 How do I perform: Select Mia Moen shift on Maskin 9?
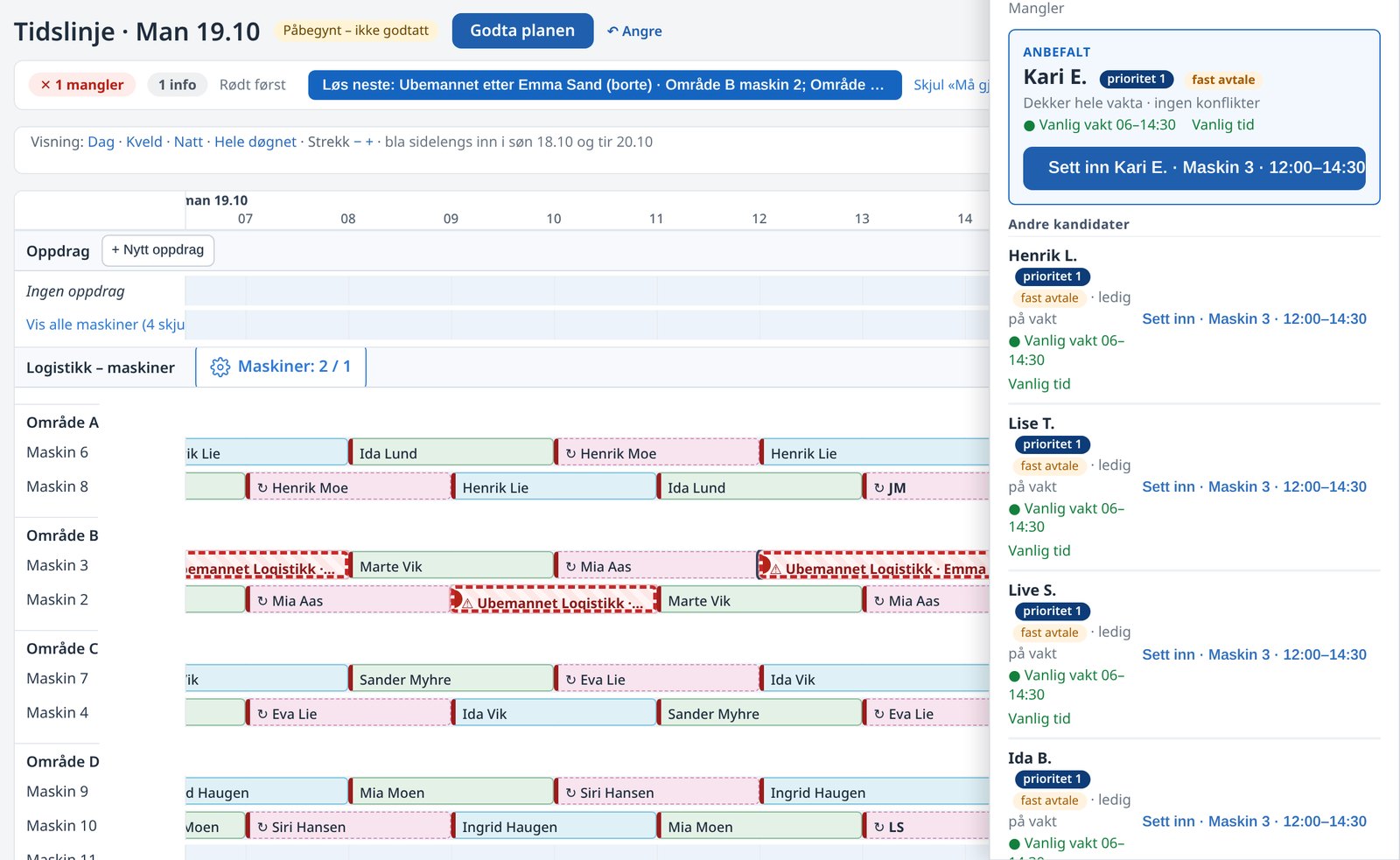[x=451, y=792]
